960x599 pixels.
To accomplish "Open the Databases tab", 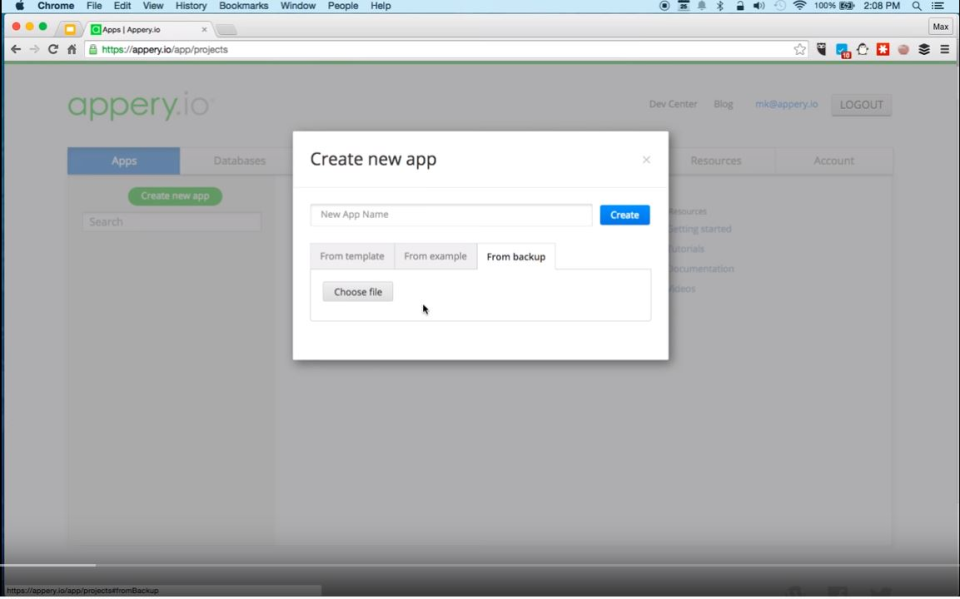I will (239, 160).
